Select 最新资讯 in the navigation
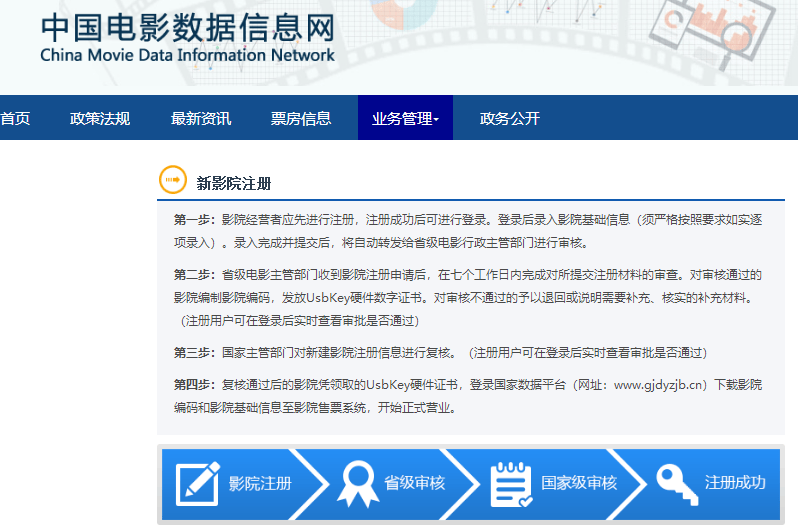The height and width of the screenshot is (532, 798). pos(201,118)
